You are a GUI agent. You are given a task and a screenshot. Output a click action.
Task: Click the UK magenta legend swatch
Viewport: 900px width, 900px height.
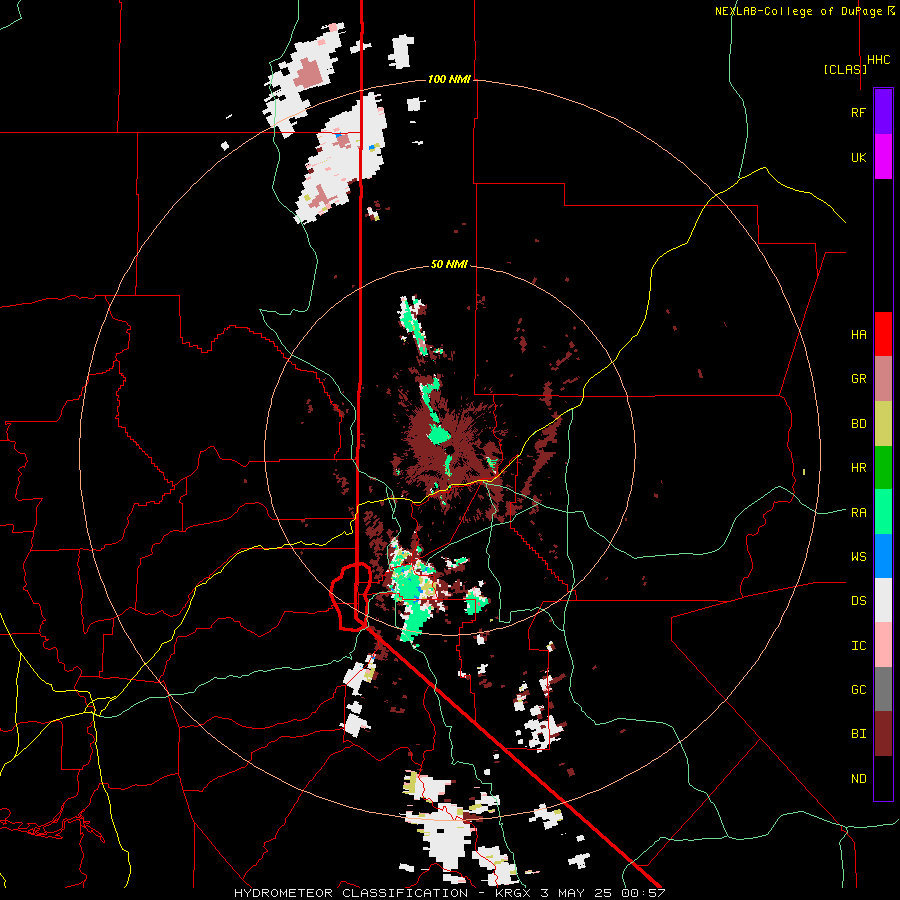(883, 157)
